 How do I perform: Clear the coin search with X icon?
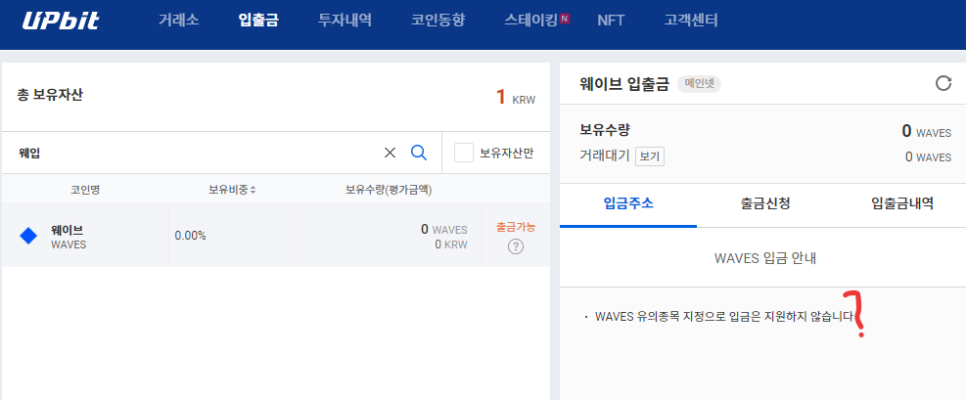tap(390, 153)
